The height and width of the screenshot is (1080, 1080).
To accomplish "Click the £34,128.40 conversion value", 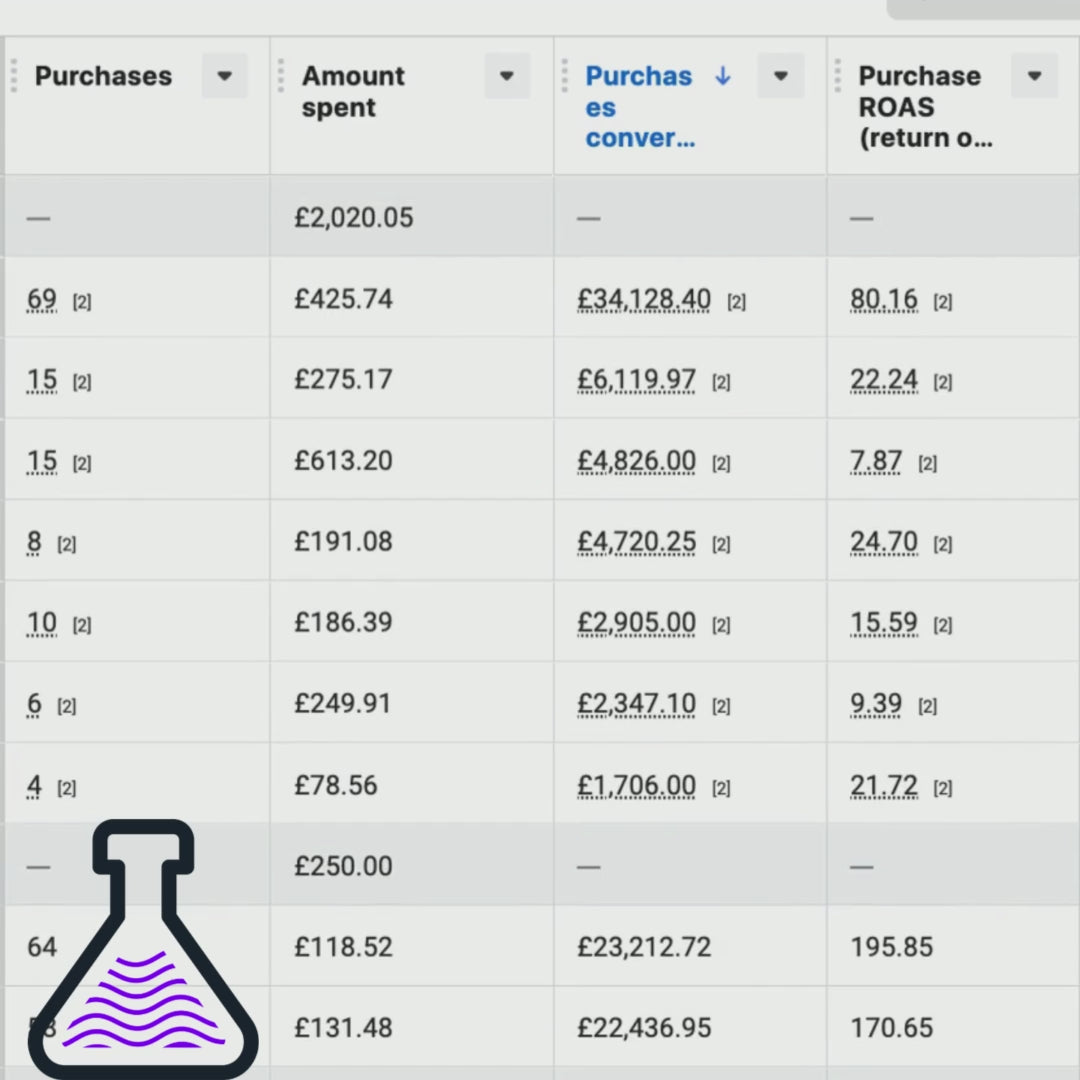I will [644, 299].
